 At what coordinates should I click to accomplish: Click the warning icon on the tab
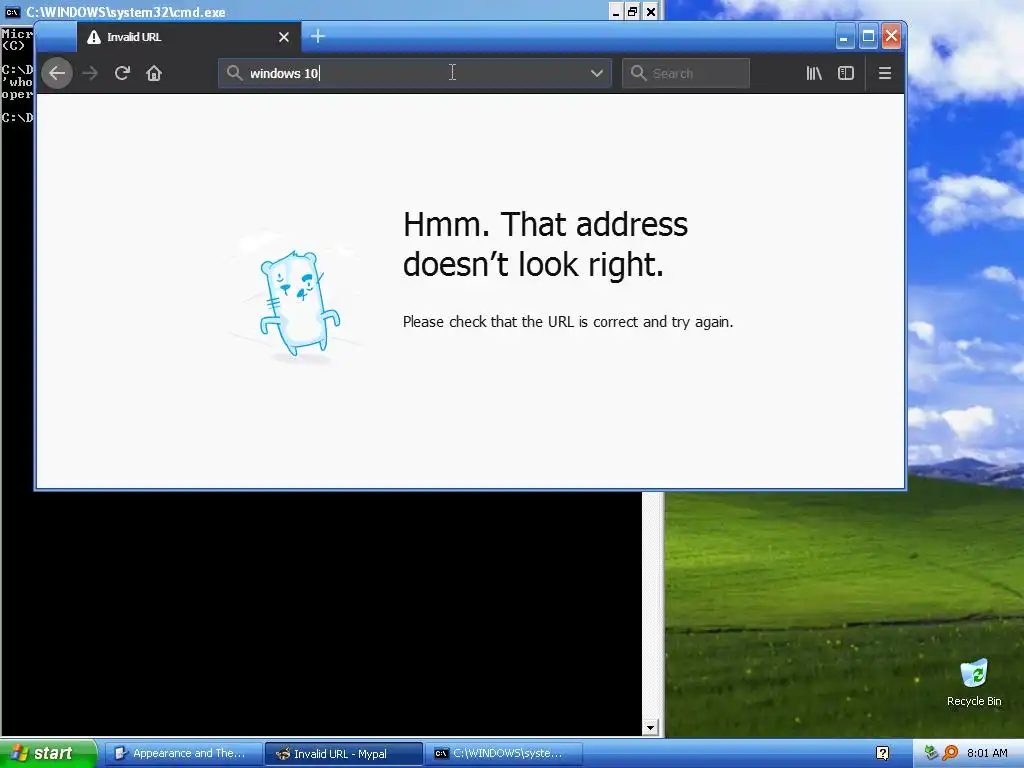94,37
